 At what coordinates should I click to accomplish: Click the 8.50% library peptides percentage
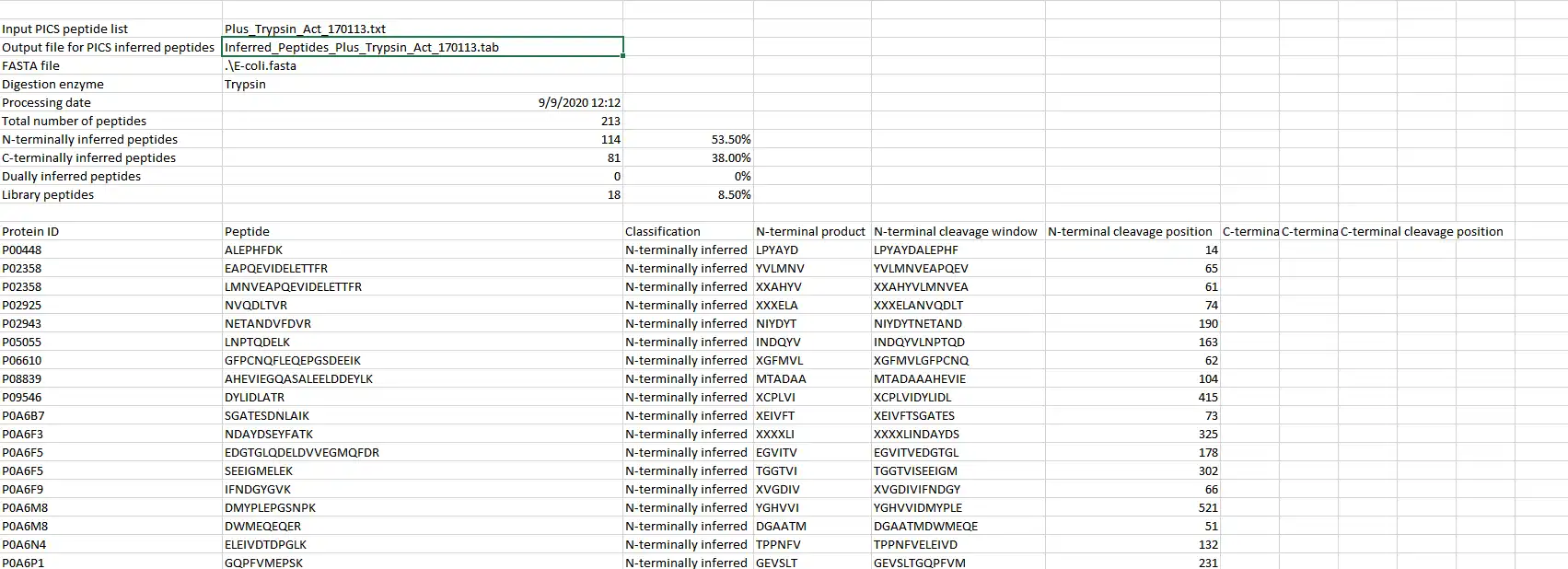[x=688, y=194]
